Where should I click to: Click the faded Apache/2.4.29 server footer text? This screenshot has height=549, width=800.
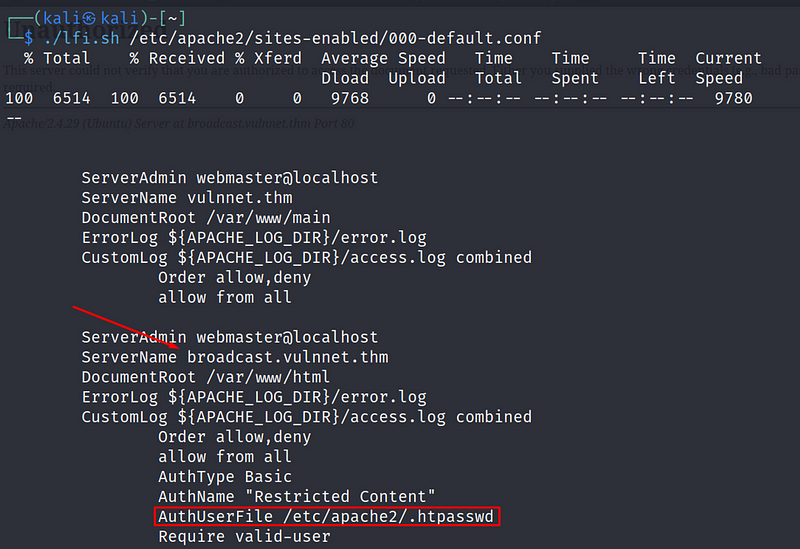coord(179,123)
